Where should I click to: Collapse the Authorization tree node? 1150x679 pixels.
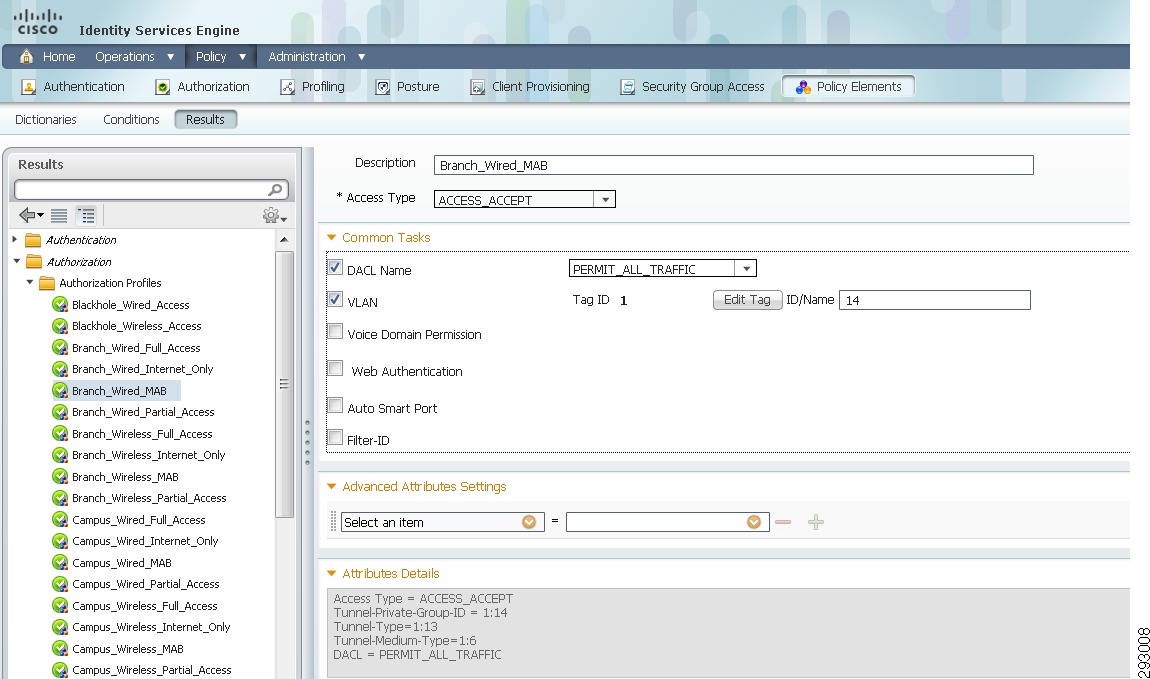click(16, 261)
